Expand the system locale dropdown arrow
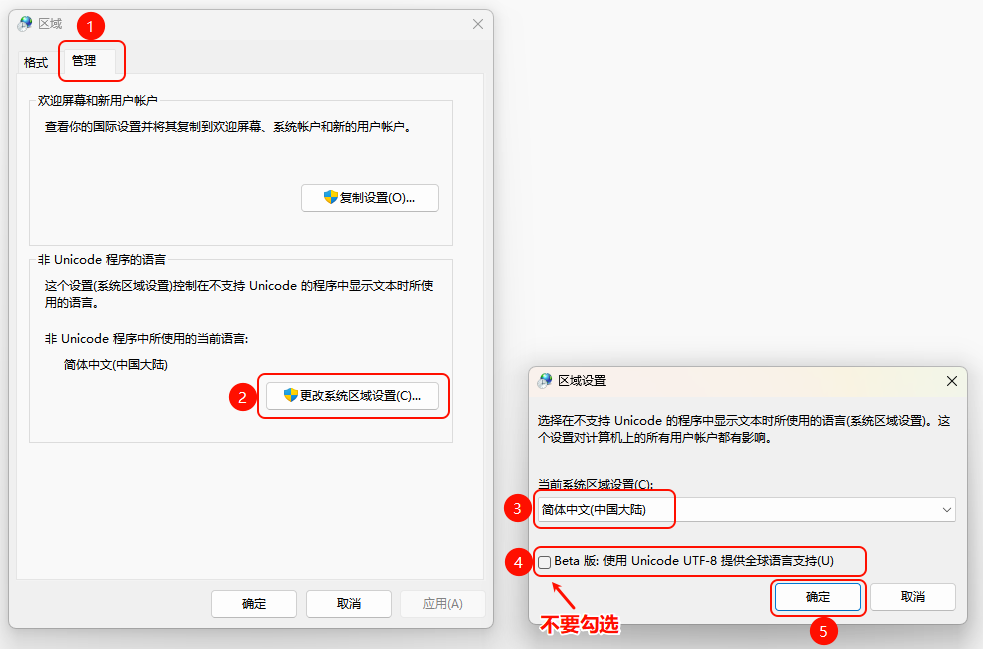 tap(946, 510)
